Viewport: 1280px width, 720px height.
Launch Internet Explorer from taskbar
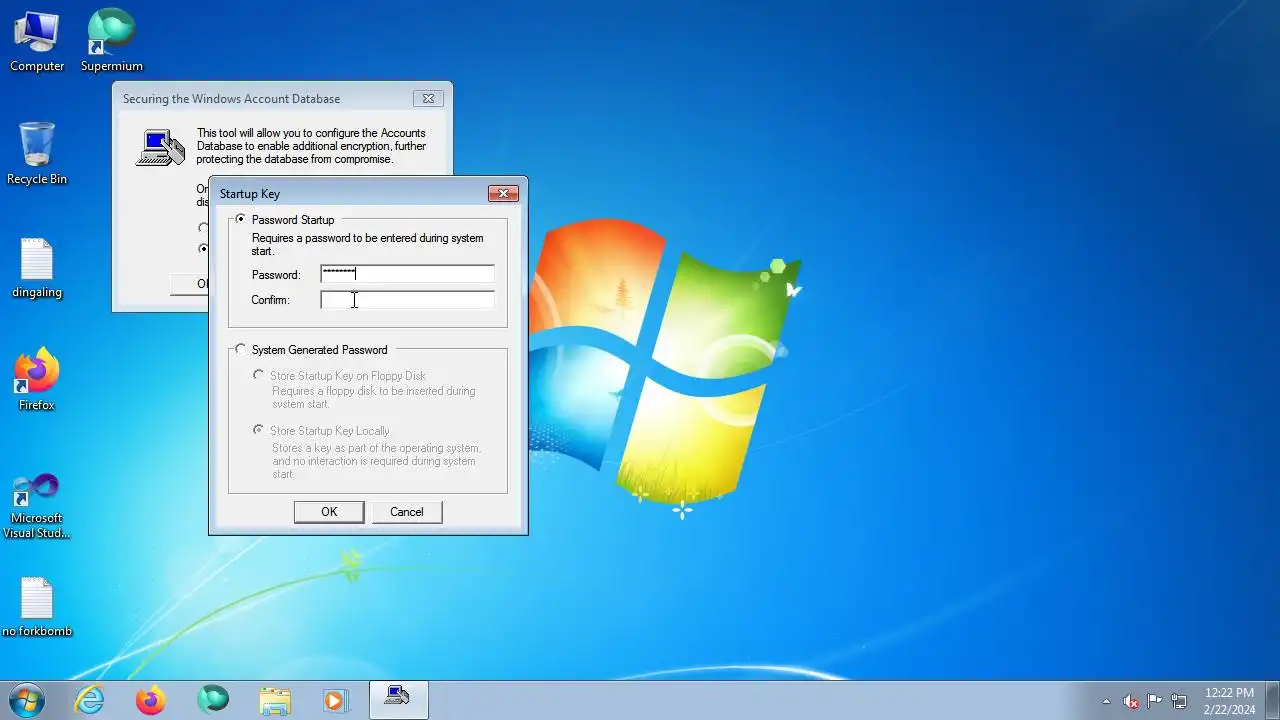pos(90,700)
